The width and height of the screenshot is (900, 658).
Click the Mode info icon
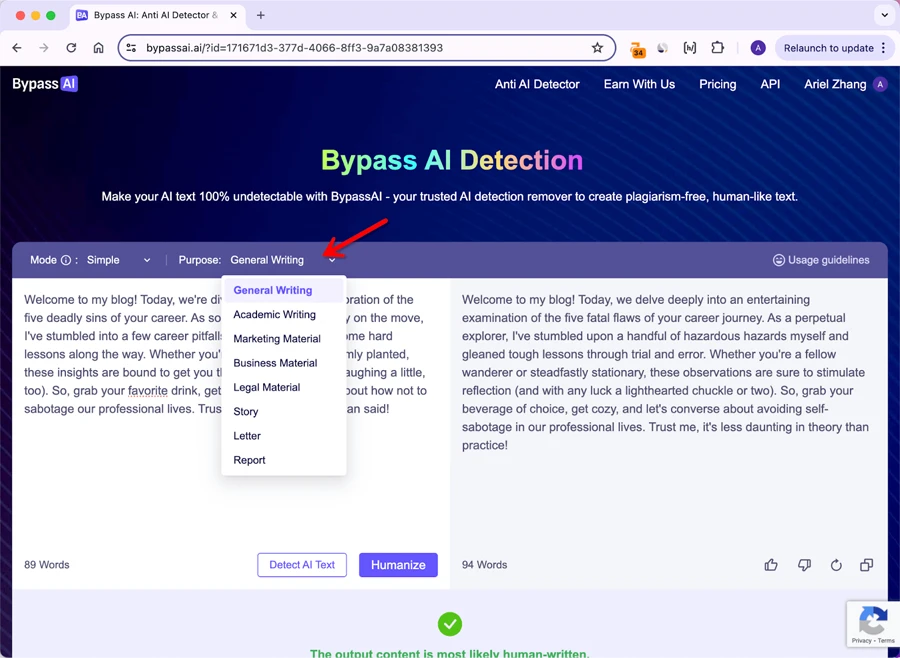(x=66, y=260)
